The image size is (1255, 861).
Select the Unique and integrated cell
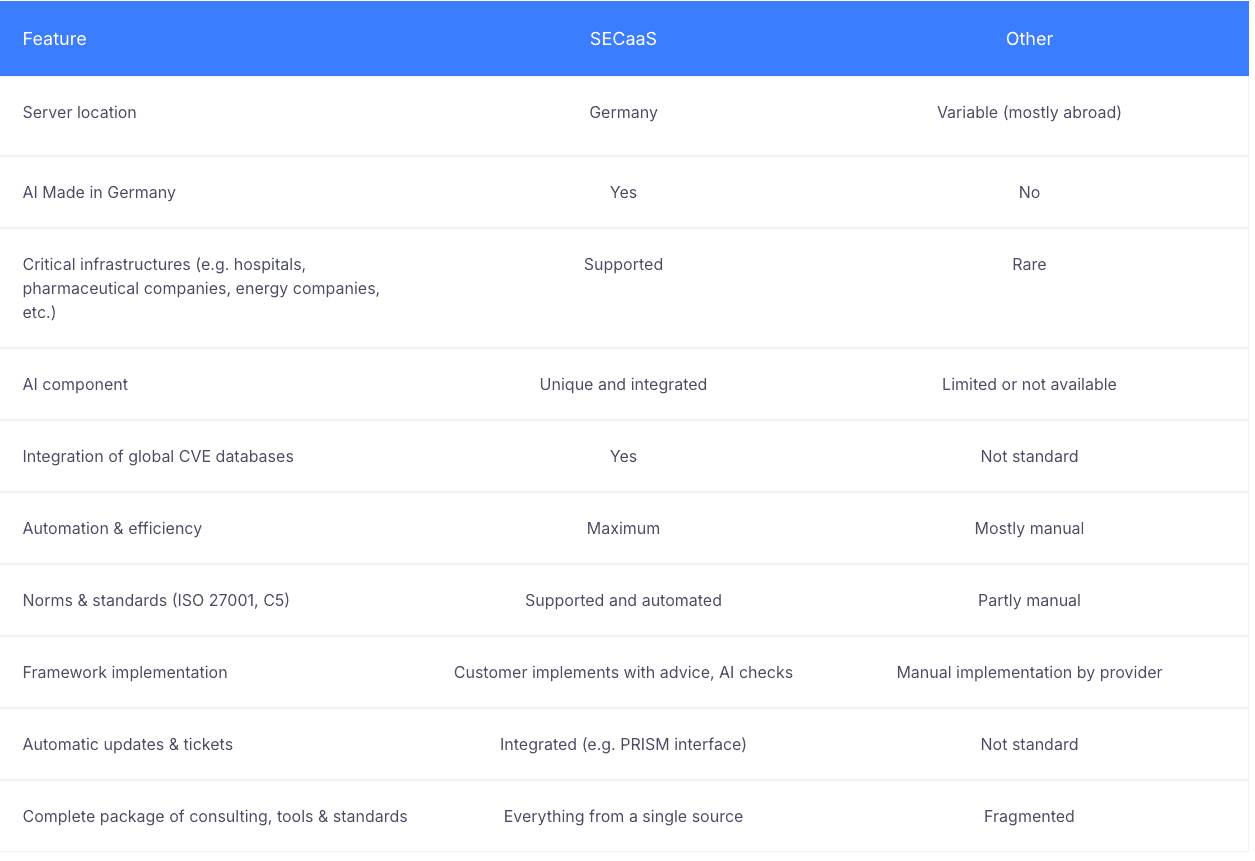pyautogui.click(x=623, y=384)
